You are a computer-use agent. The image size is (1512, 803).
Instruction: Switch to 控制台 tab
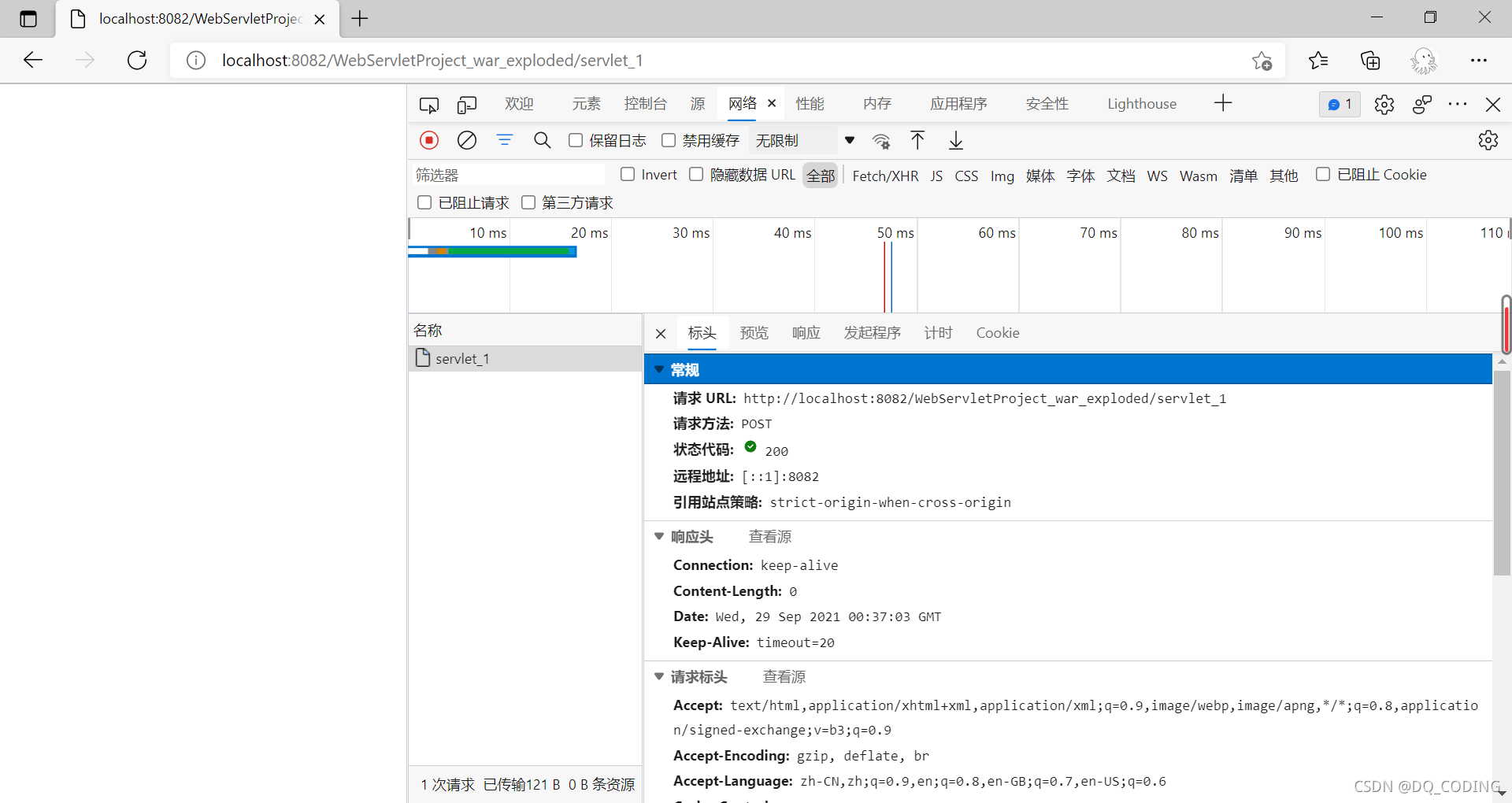645,104
